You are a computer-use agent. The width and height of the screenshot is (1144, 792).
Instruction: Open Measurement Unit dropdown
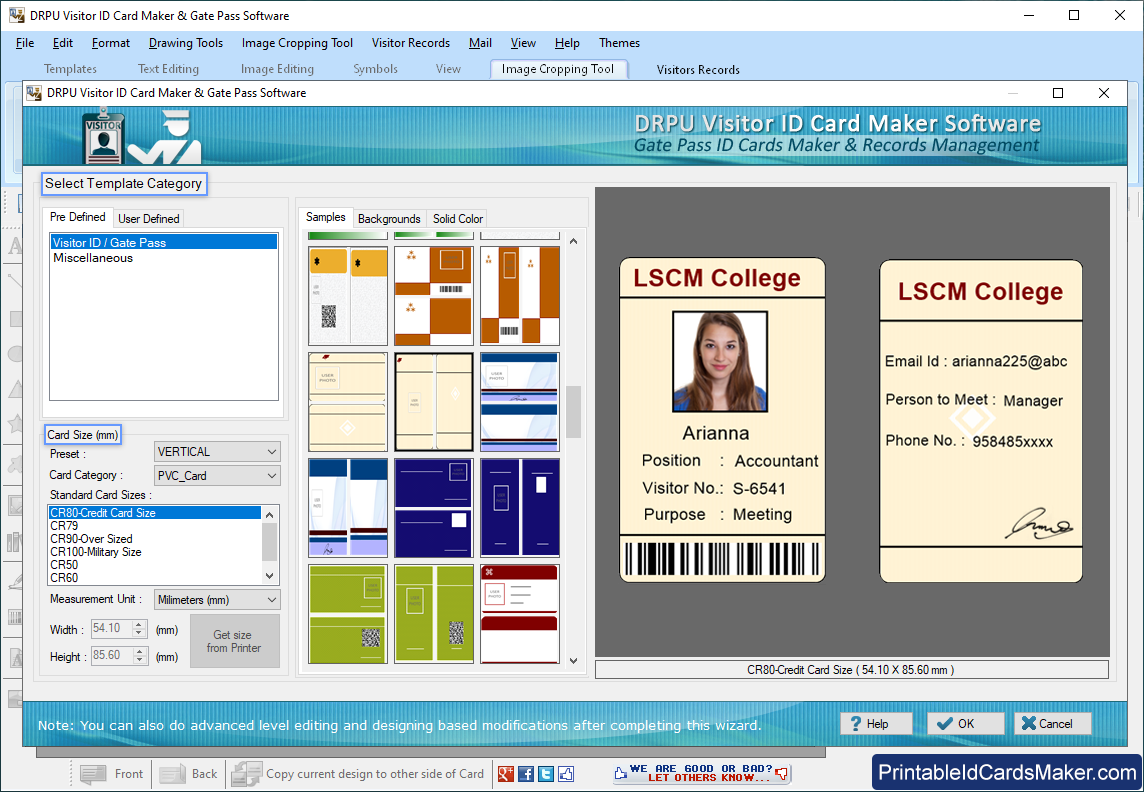(217, 599)
